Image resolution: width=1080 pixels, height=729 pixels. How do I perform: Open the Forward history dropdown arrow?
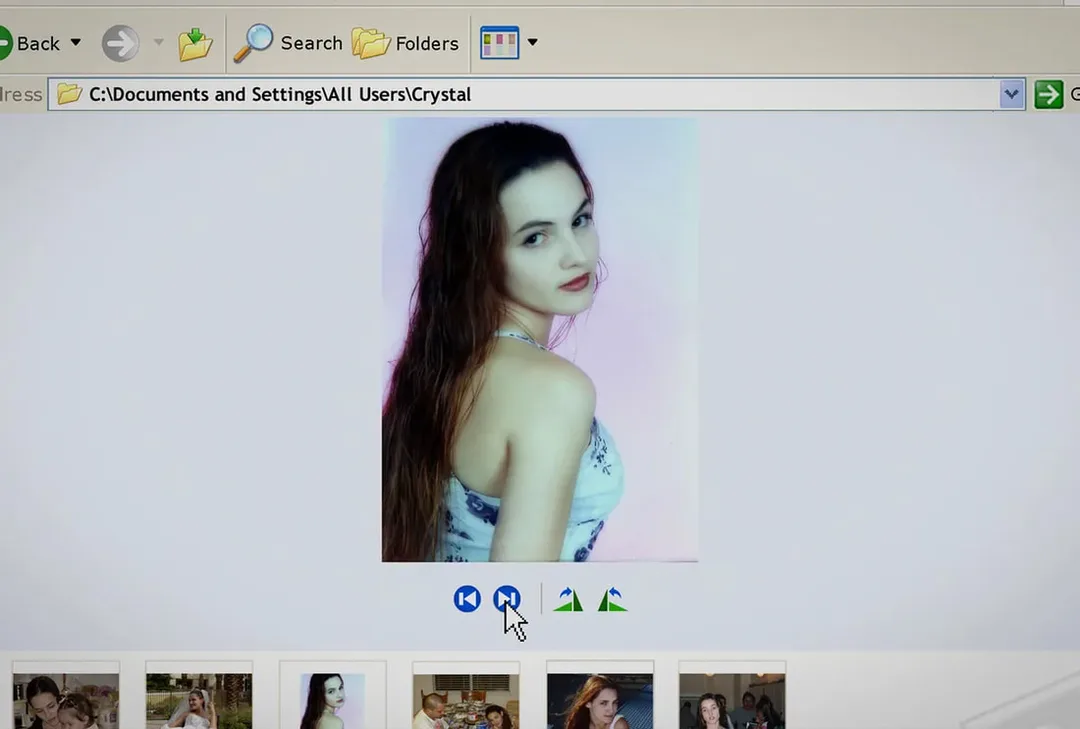158,43
